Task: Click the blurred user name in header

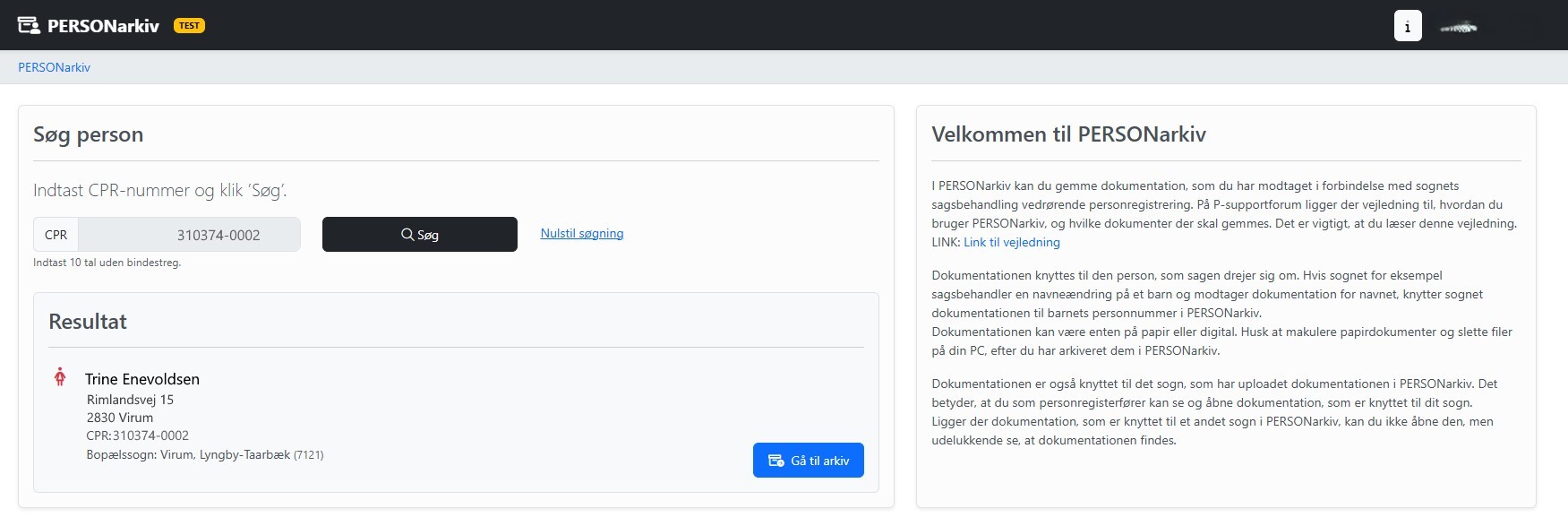Action: [x=1459, y=28]
